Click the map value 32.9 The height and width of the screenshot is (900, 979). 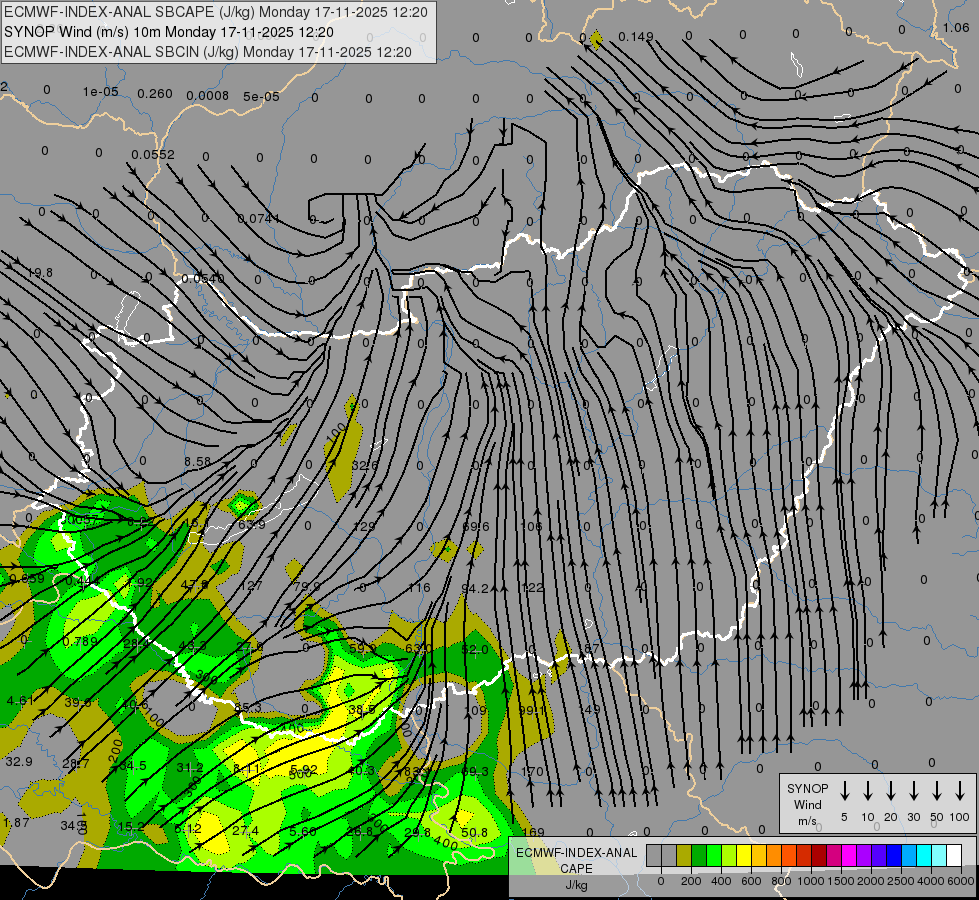click(x=19, y=761)
